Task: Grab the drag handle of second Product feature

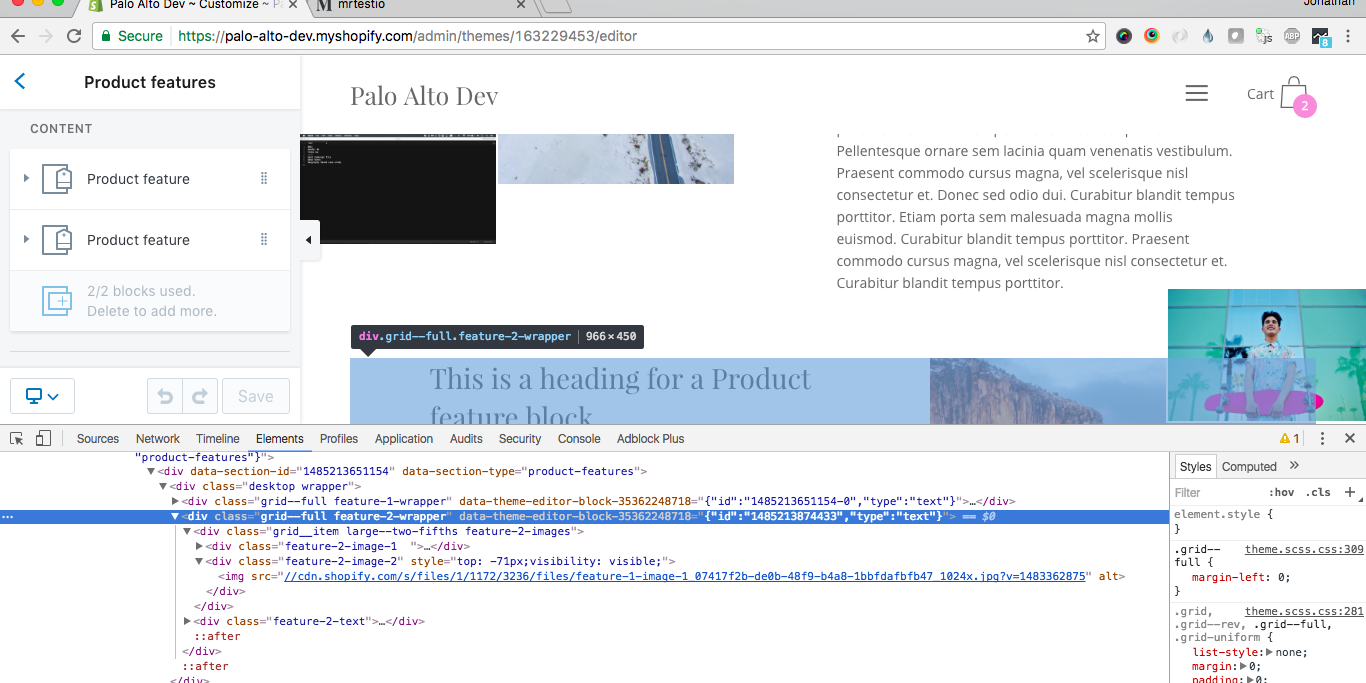Action: pos(264,239)
